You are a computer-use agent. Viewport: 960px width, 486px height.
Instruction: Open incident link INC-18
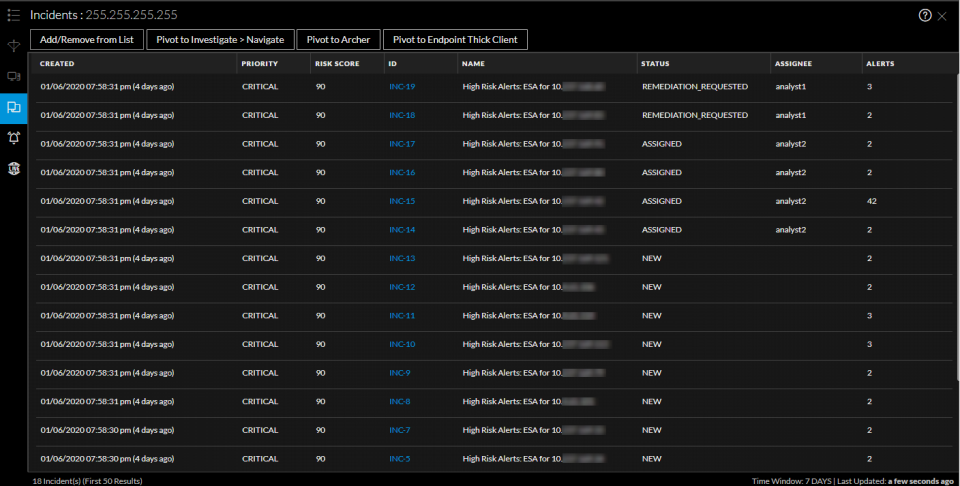pos(402,115)
